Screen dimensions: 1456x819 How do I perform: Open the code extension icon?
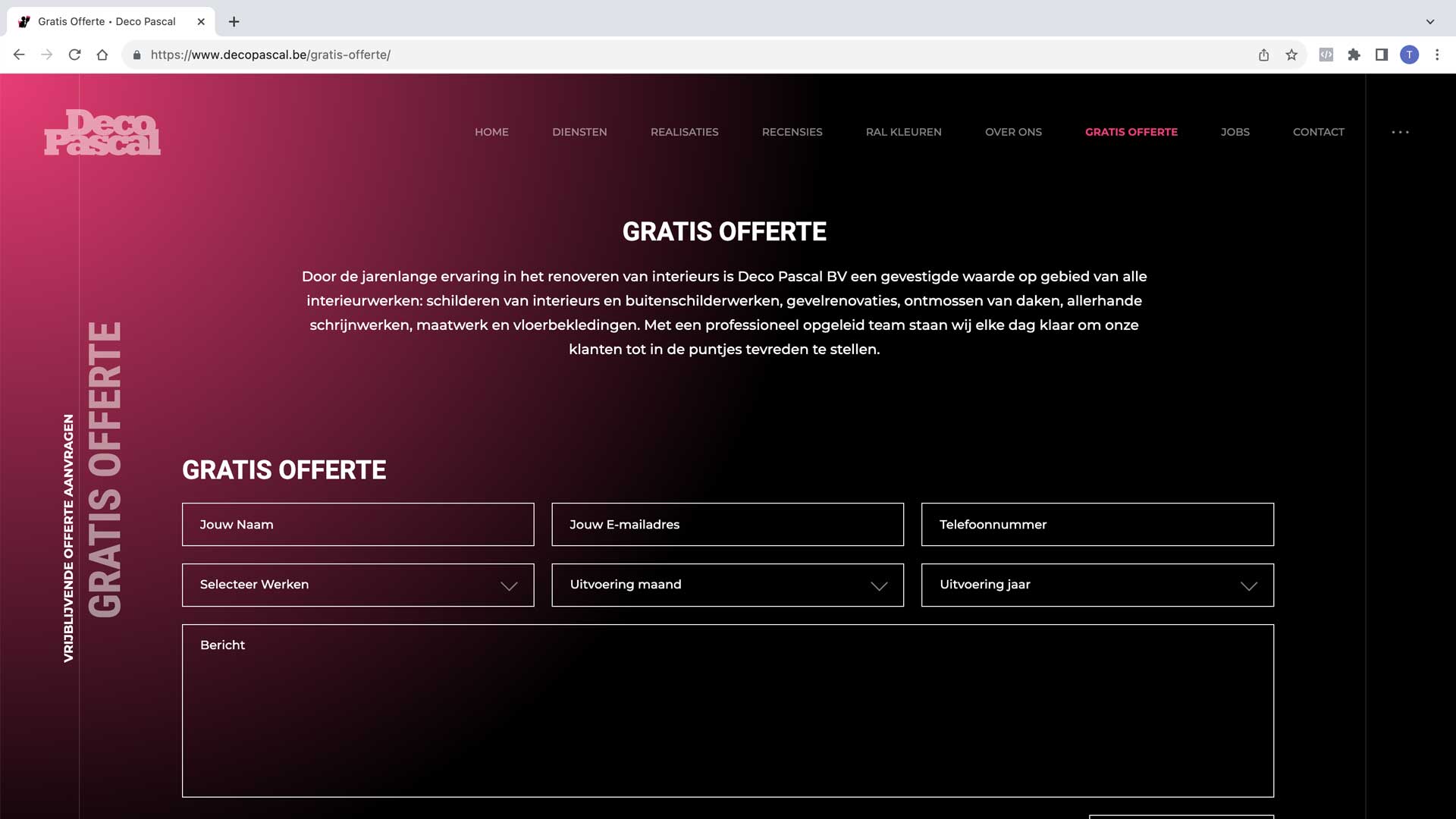pyautogui.click(x=1326, y=55)
